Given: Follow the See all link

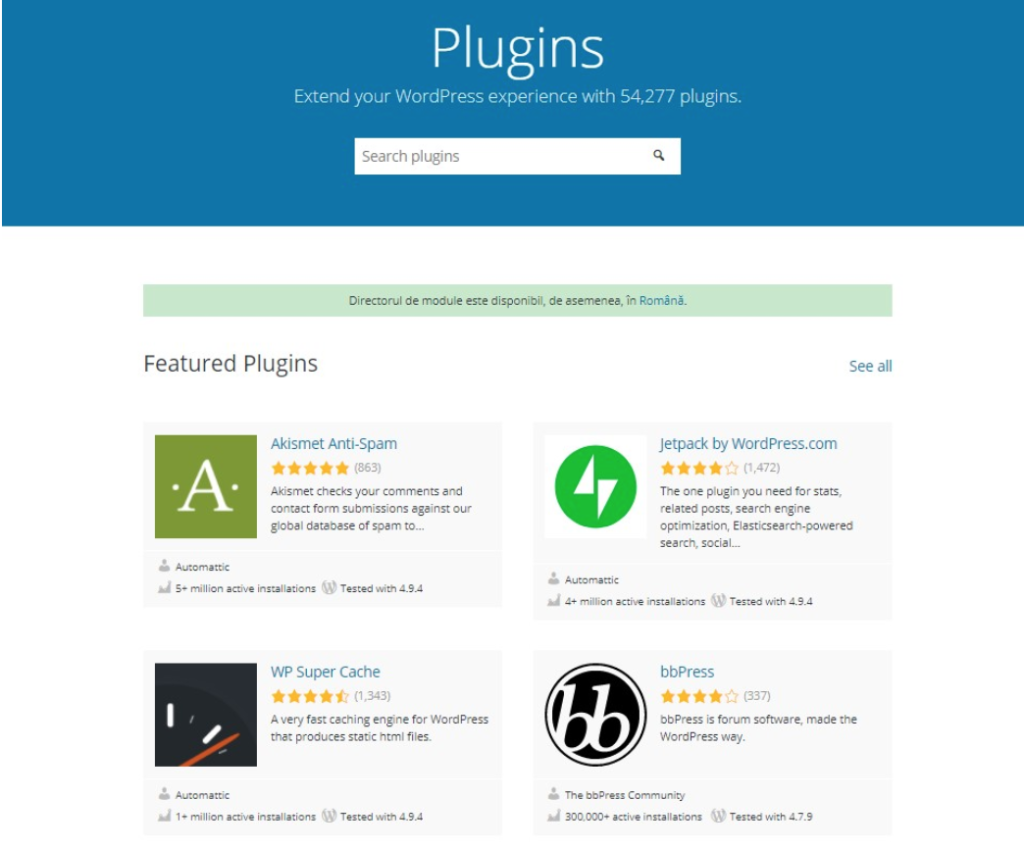Looking at the screenshot, I should click(870, 366).
